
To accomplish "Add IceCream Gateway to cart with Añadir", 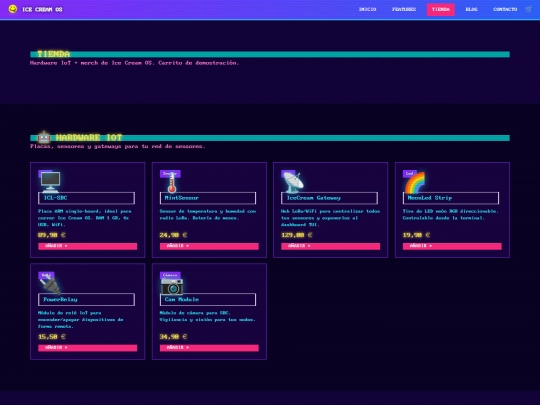I will (x=331, y=246).
